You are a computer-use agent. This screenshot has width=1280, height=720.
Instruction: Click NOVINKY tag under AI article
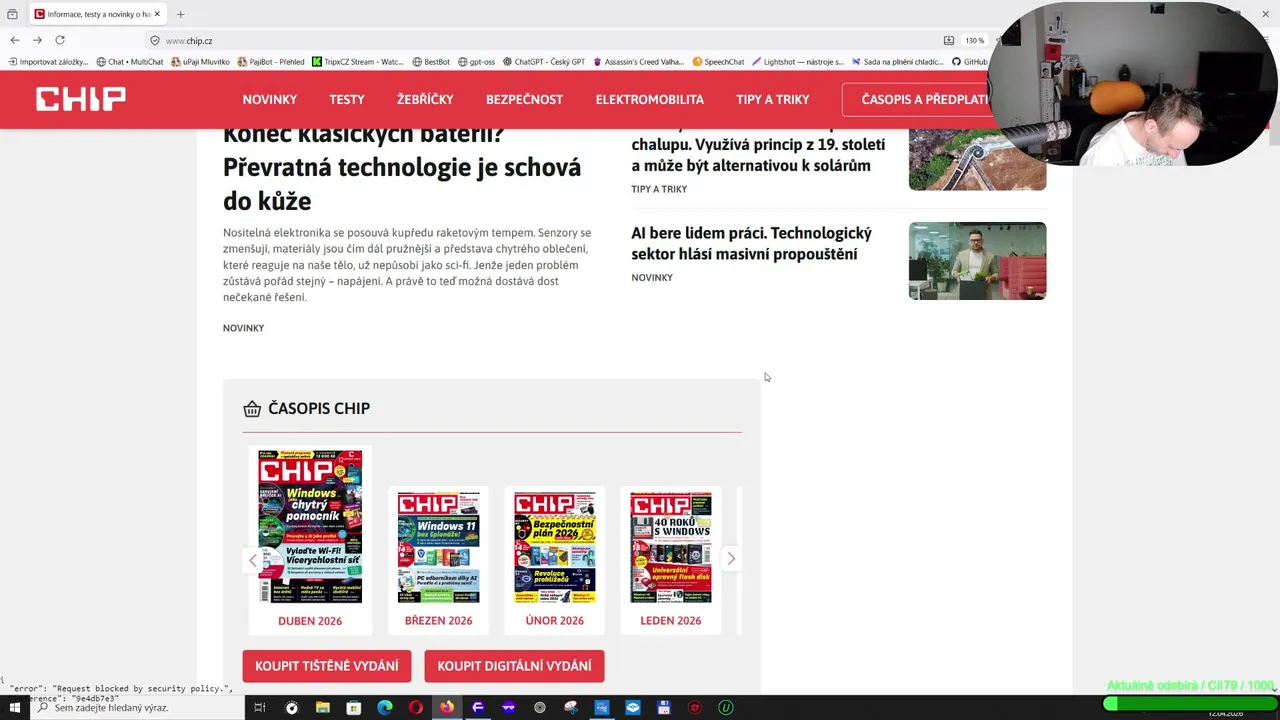pos(652,277)
